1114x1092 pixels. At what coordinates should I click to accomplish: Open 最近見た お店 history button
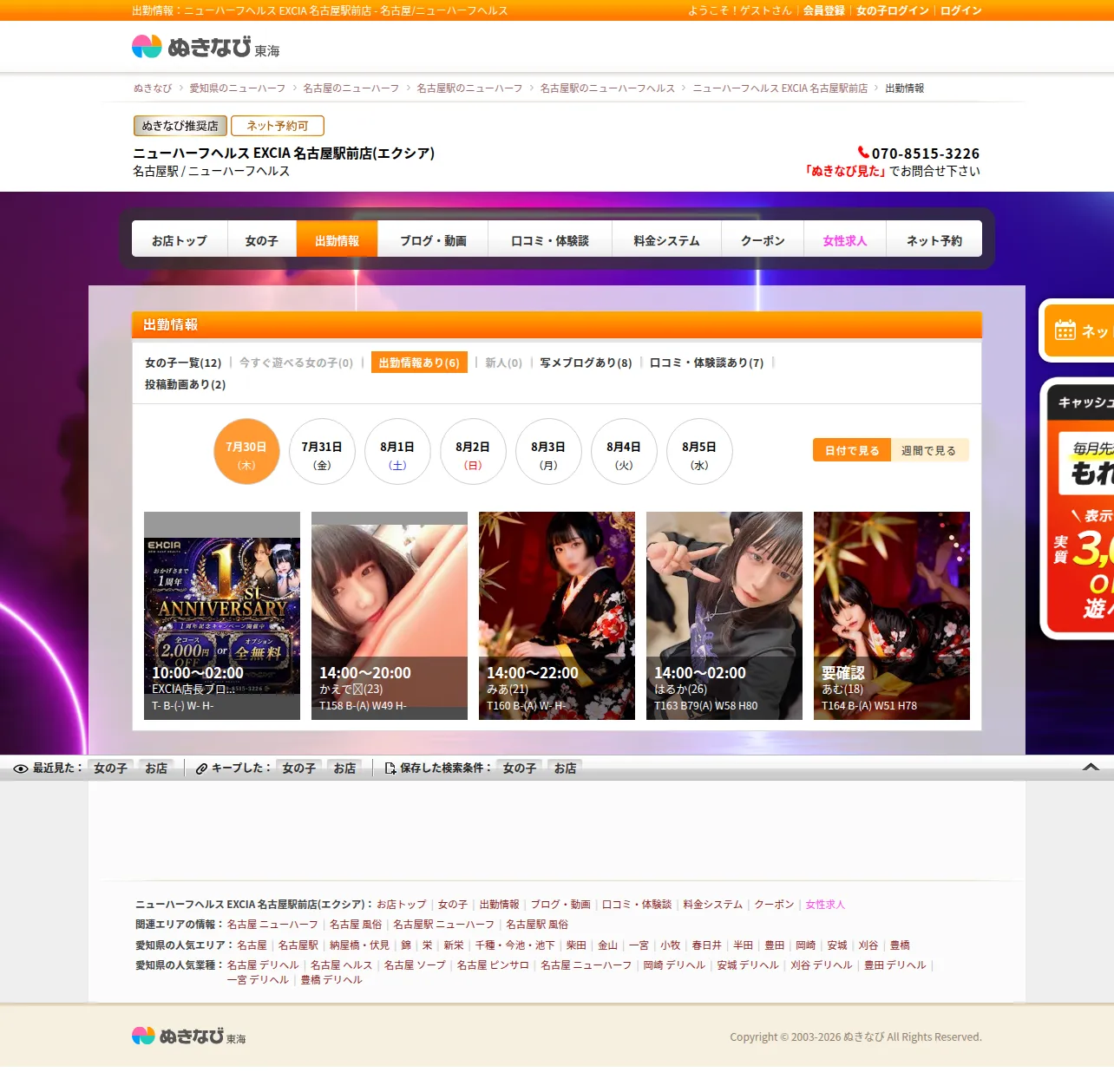[x=156, y=768]
